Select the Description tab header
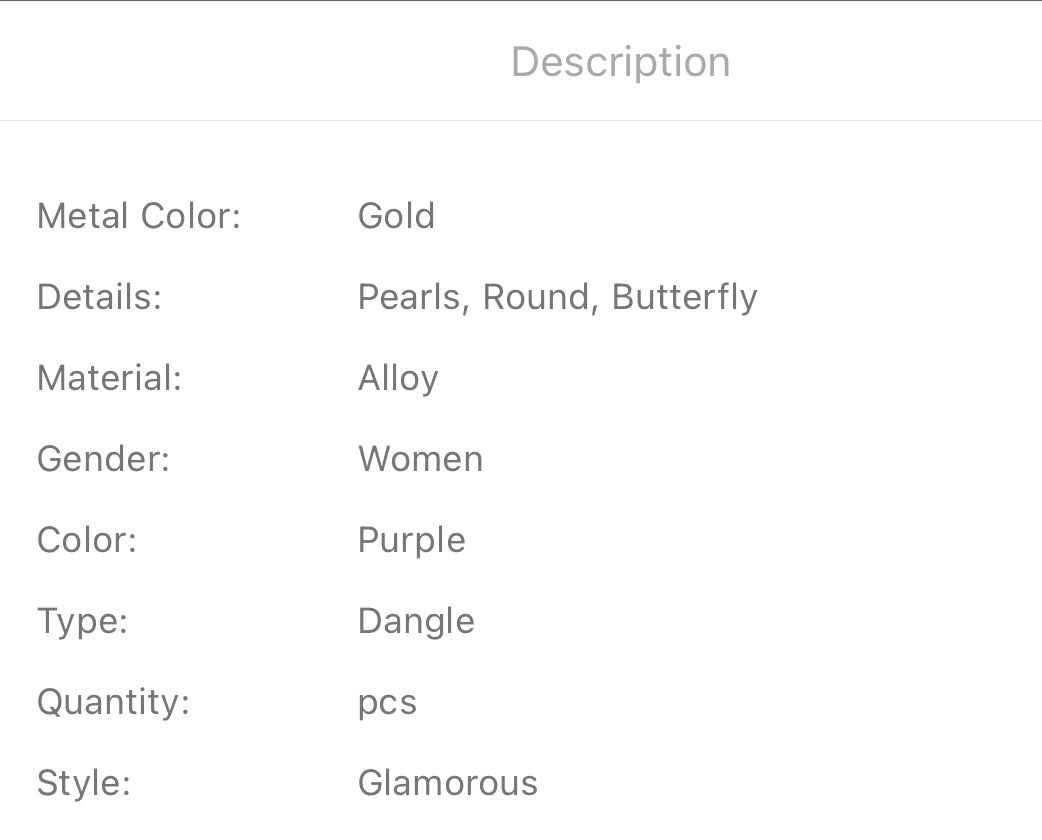The width and height of the screenshot is (1042, 840). [620, 62]
